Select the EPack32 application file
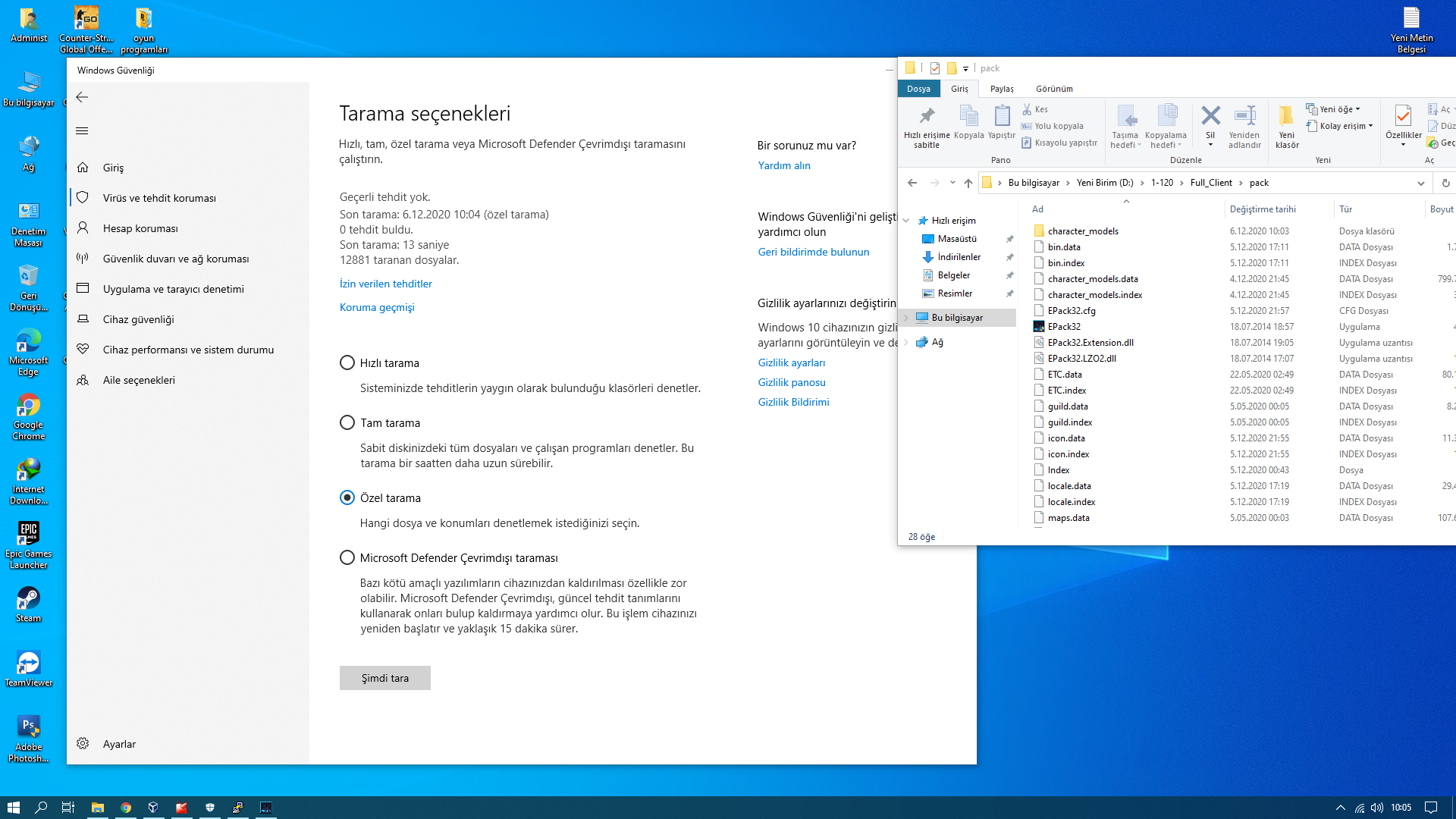The height and width of the screenshot is (819, 1456). coord(1064,327)
